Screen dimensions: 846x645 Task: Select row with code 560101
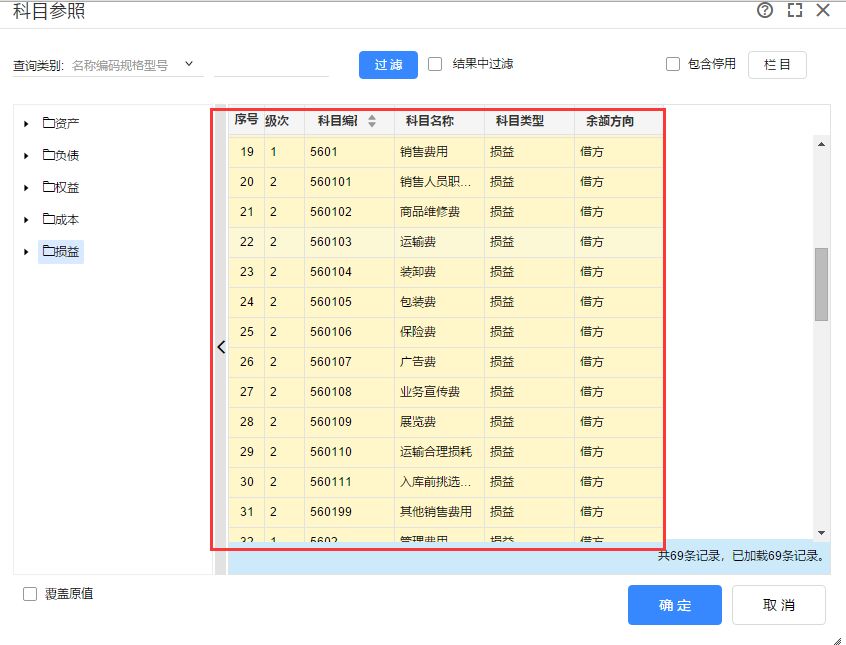click(x=446, y=182)
